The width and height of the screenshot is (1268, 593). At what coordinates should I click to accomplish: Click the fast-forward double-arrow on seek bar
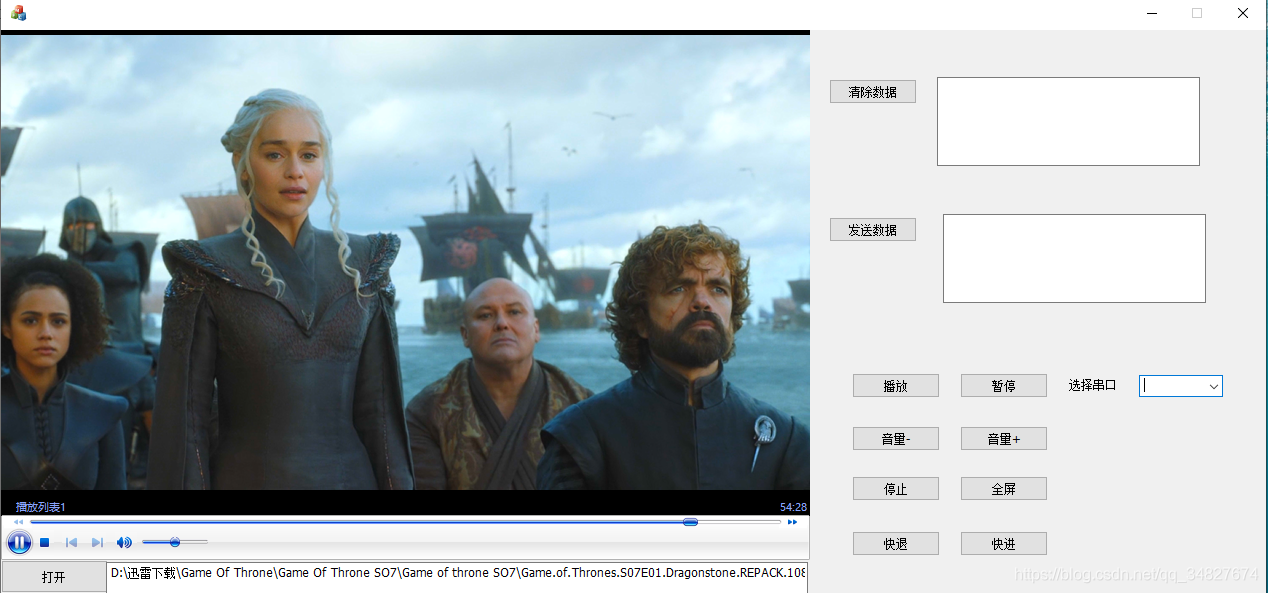coord(793,522)
